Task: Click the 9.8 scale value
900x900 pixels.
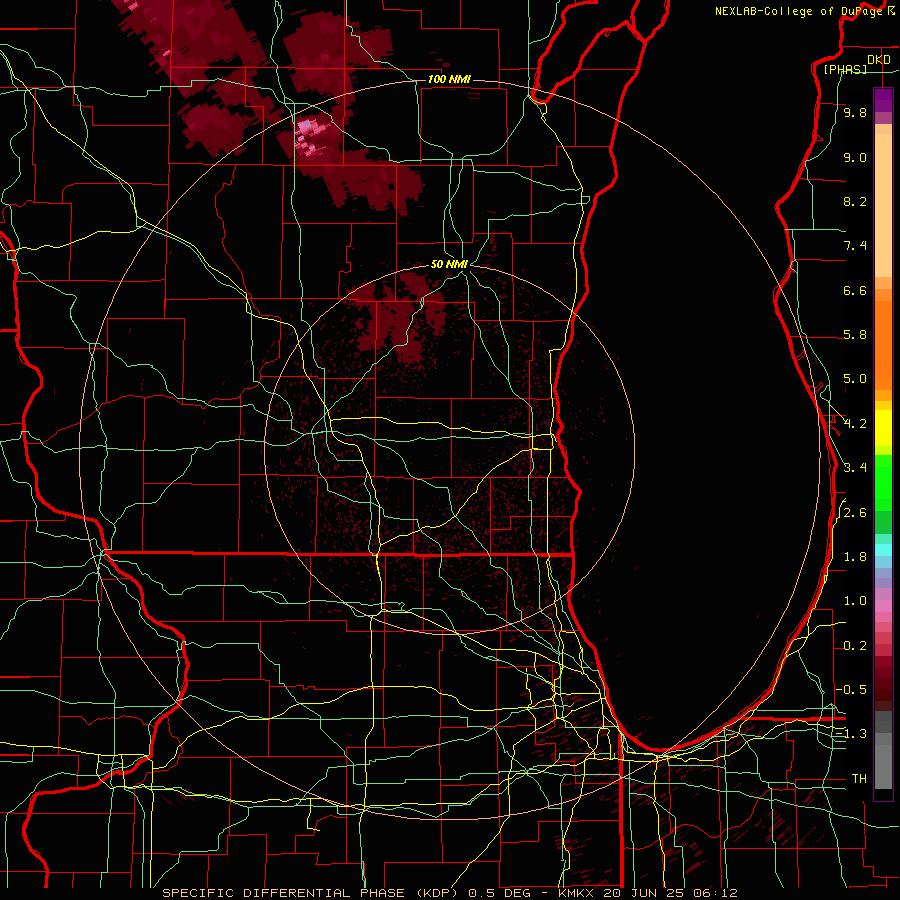Action: pos(855,113)
